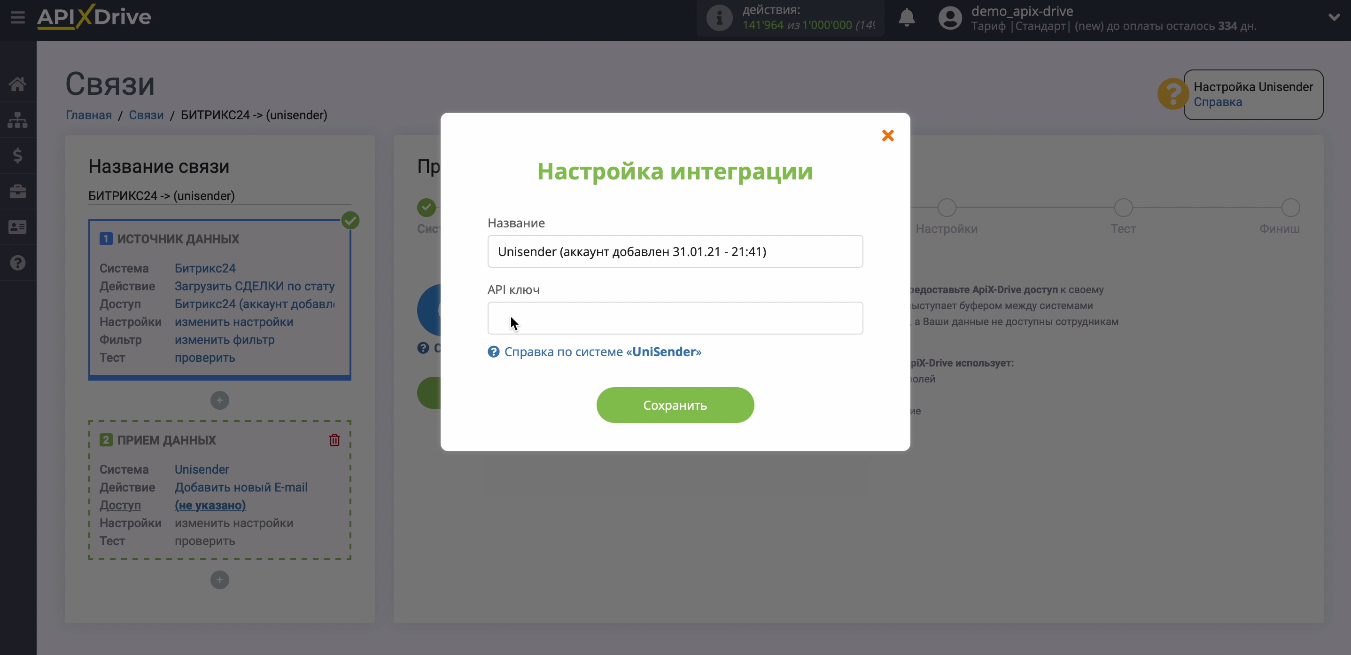The image size is (1351, 655).
Task: Open the notifications bell
Action: (907, 17)
